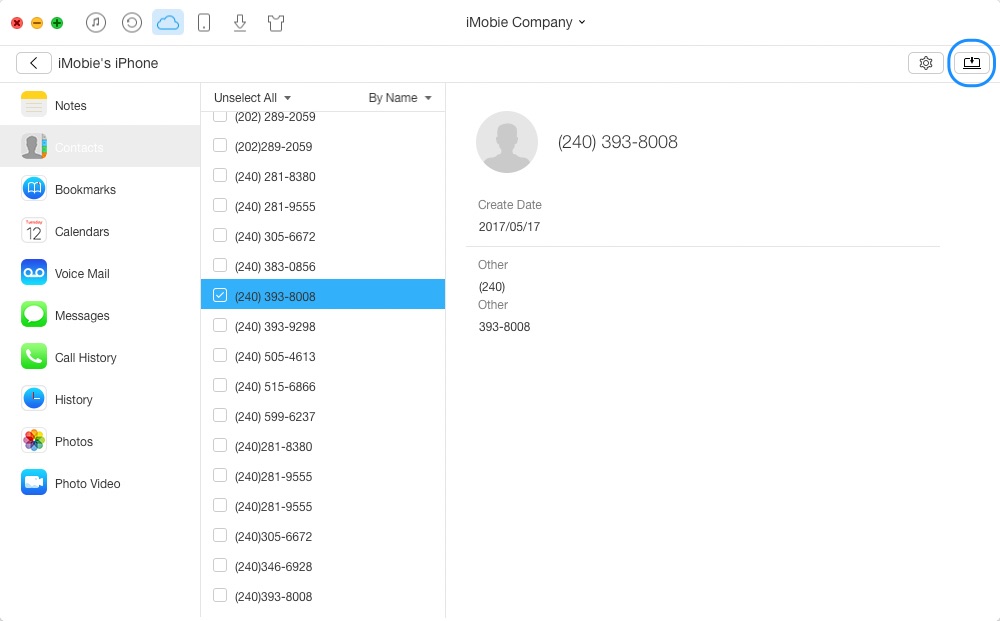Open the T-shirt skin icon
This screenshot has height=621, width=1000.
tap(276, 22)
